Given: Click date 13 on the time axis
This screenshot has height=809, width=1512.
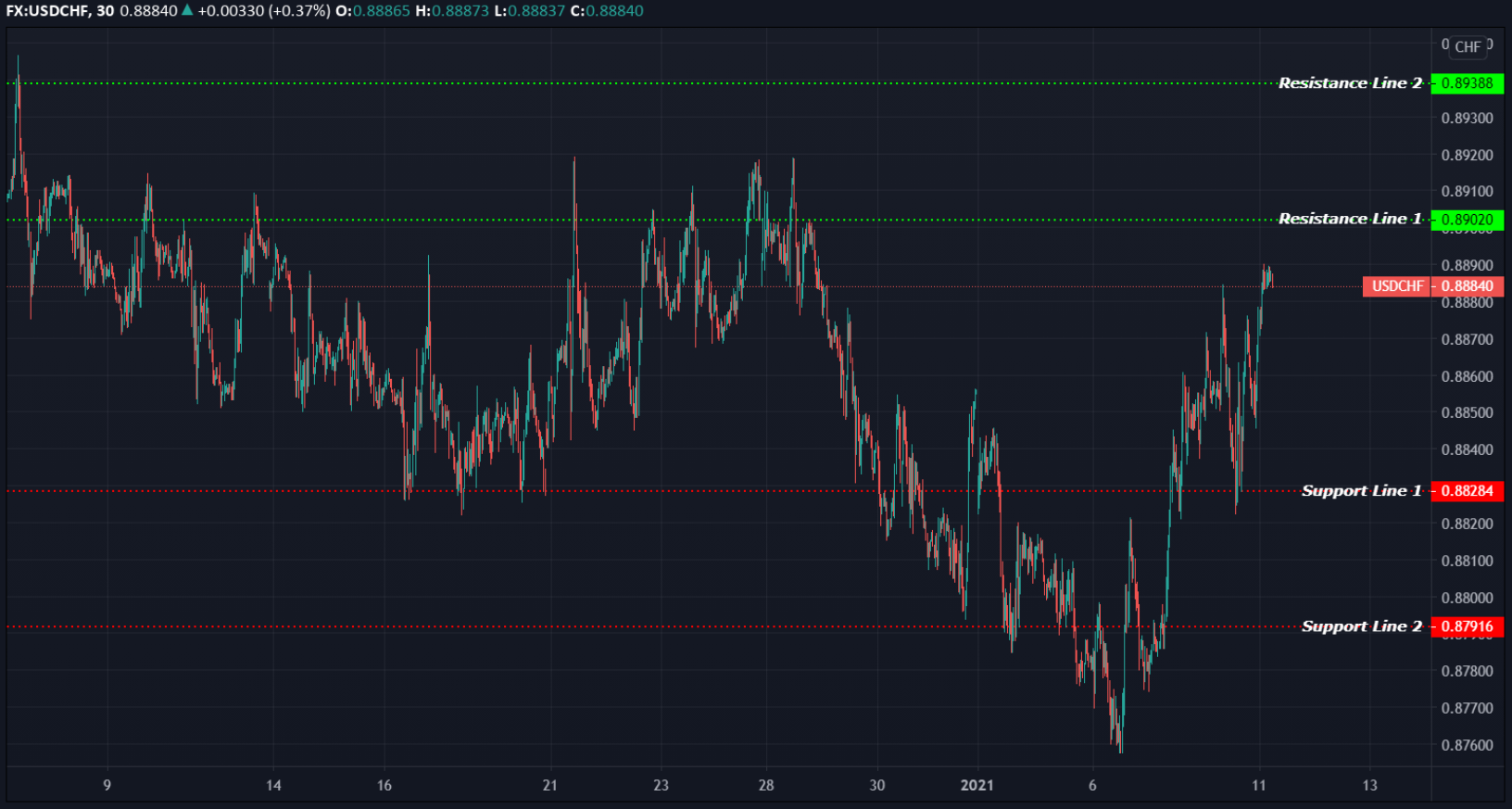Looking at the screenshot, I should pos(1369,786).
